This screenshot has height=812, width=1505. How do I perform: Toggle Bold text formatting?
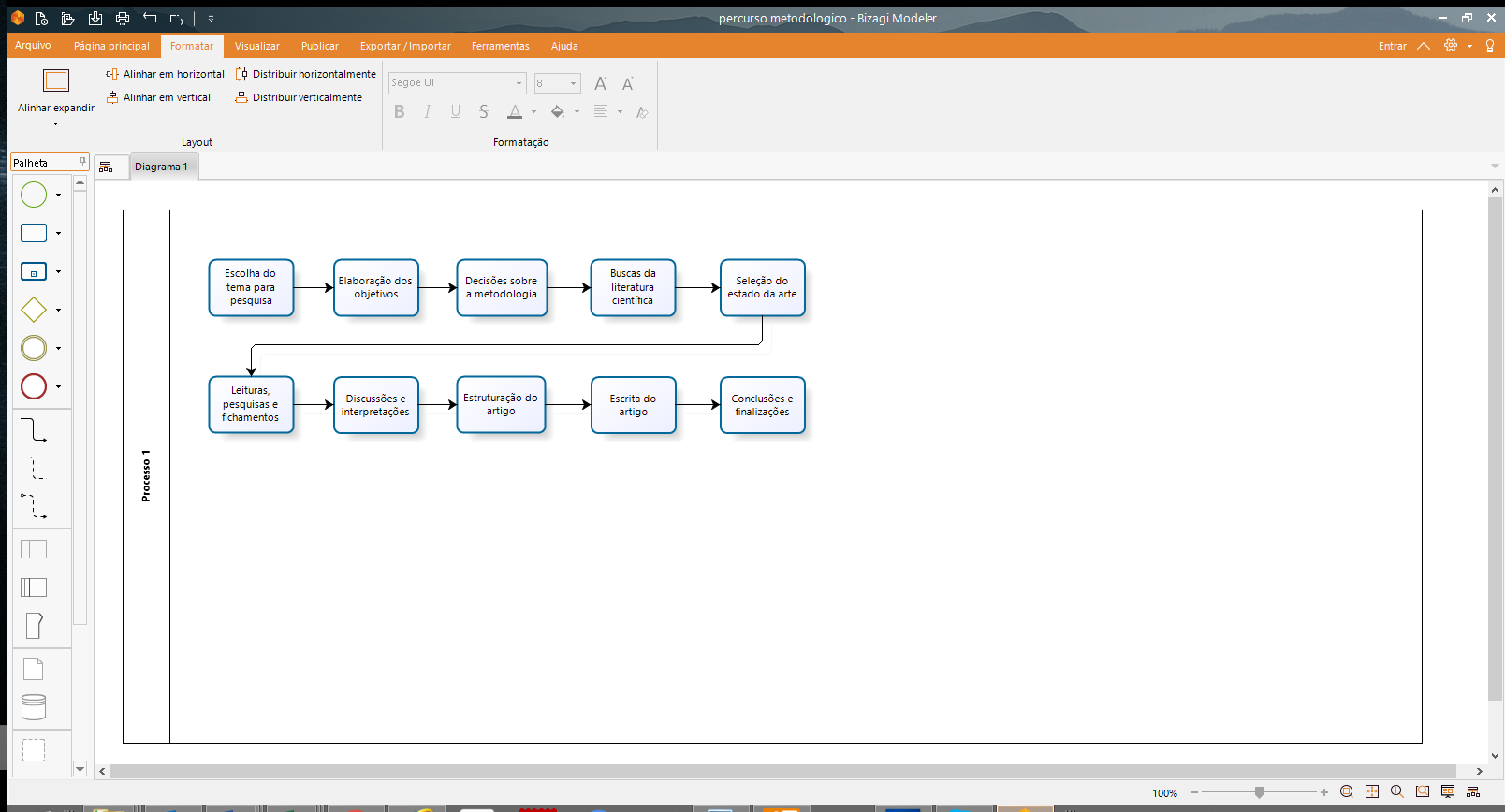[400, 112]
